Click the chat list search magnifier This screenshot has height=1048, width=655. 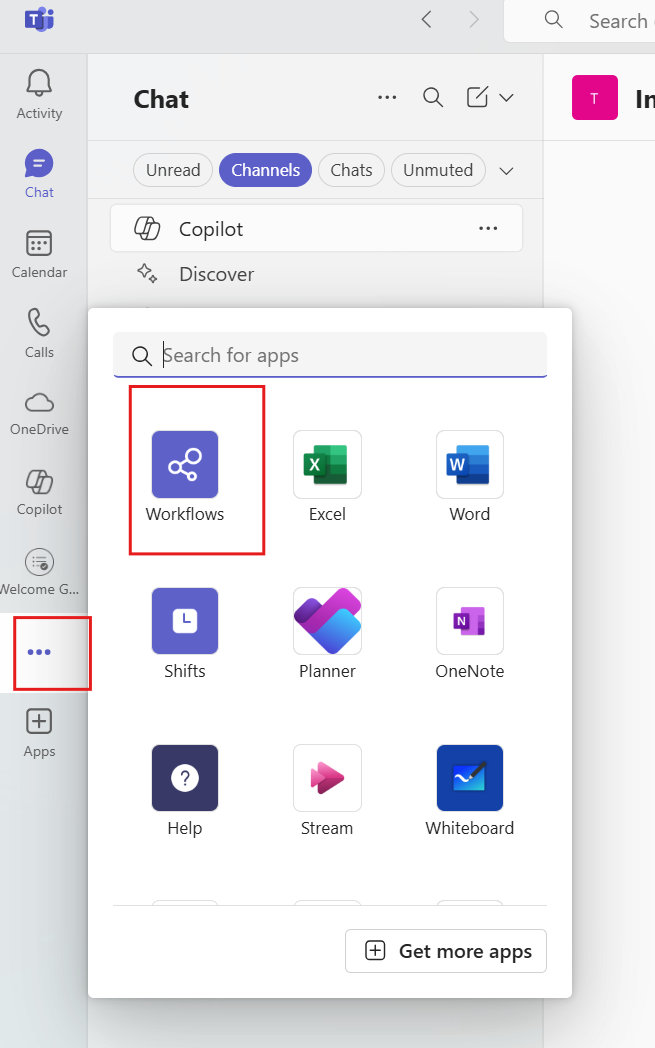click(x=433, y=98)
